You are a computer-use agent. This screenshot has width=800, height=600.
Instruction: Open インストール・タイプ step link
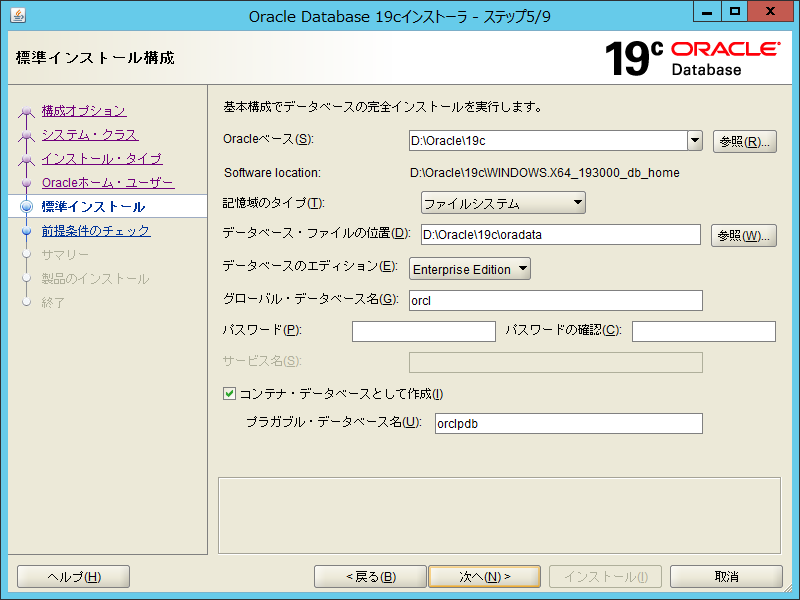pyautogui.click(x=102, y=159)
